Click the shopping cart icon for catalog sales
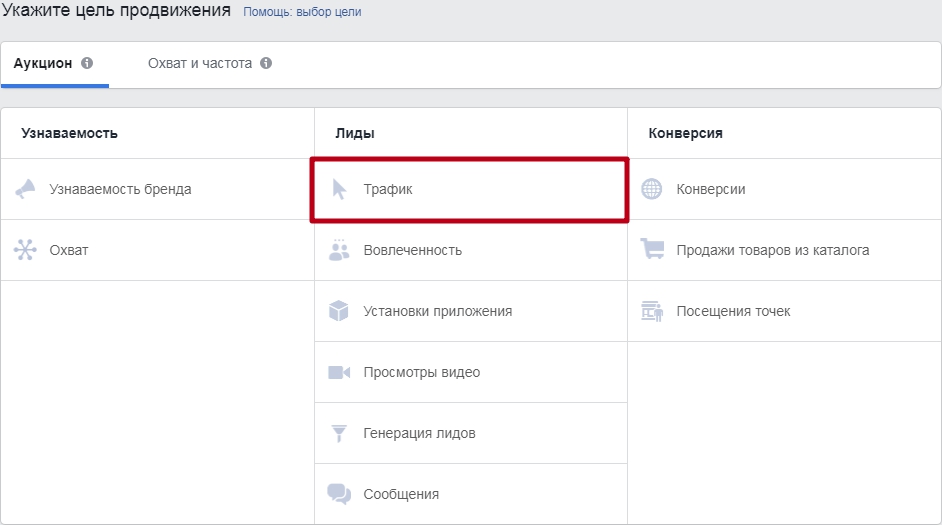The image size is (942, 525). (652, 250)
